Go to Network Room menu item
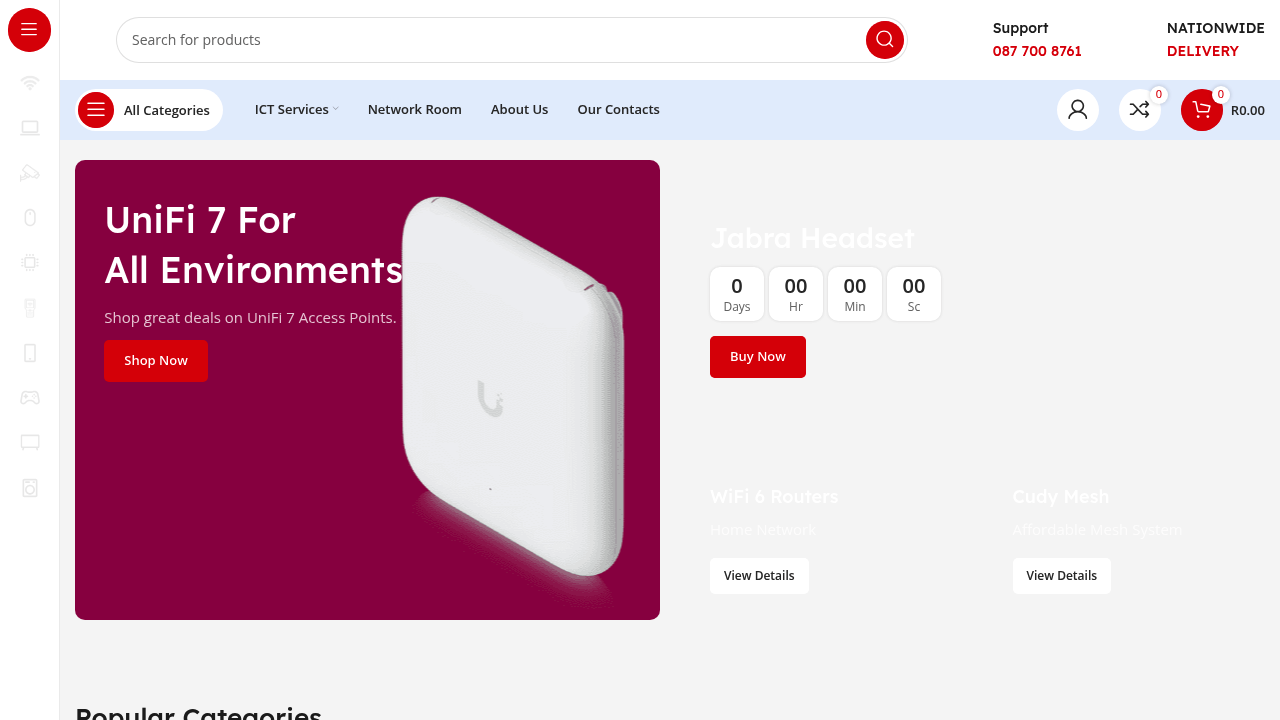 415,109
